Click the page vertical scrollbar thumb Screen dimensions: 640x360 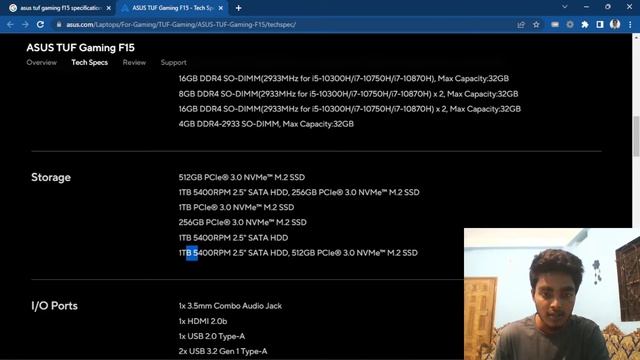tap(636, 136)
